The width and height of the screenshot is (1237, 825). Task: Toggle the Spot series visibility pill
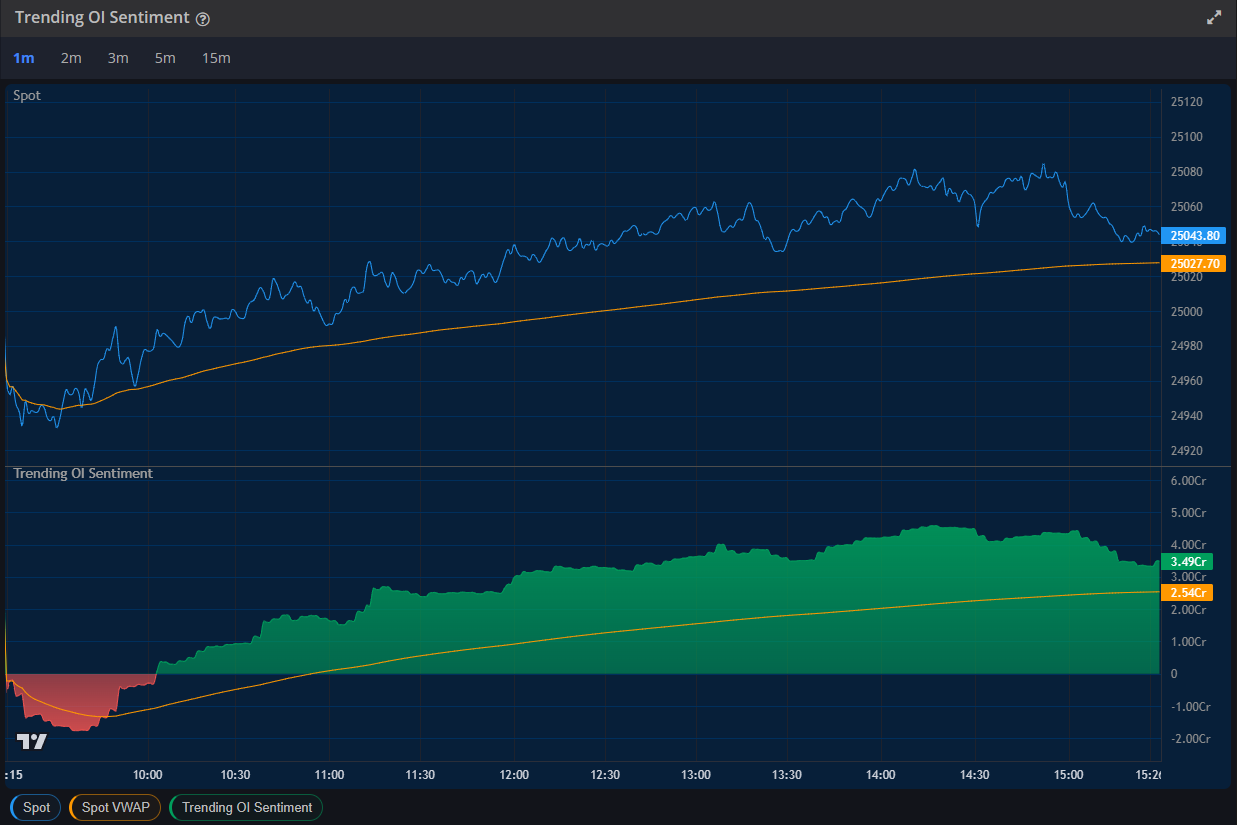pyautogui.click(x=35, y=807)
